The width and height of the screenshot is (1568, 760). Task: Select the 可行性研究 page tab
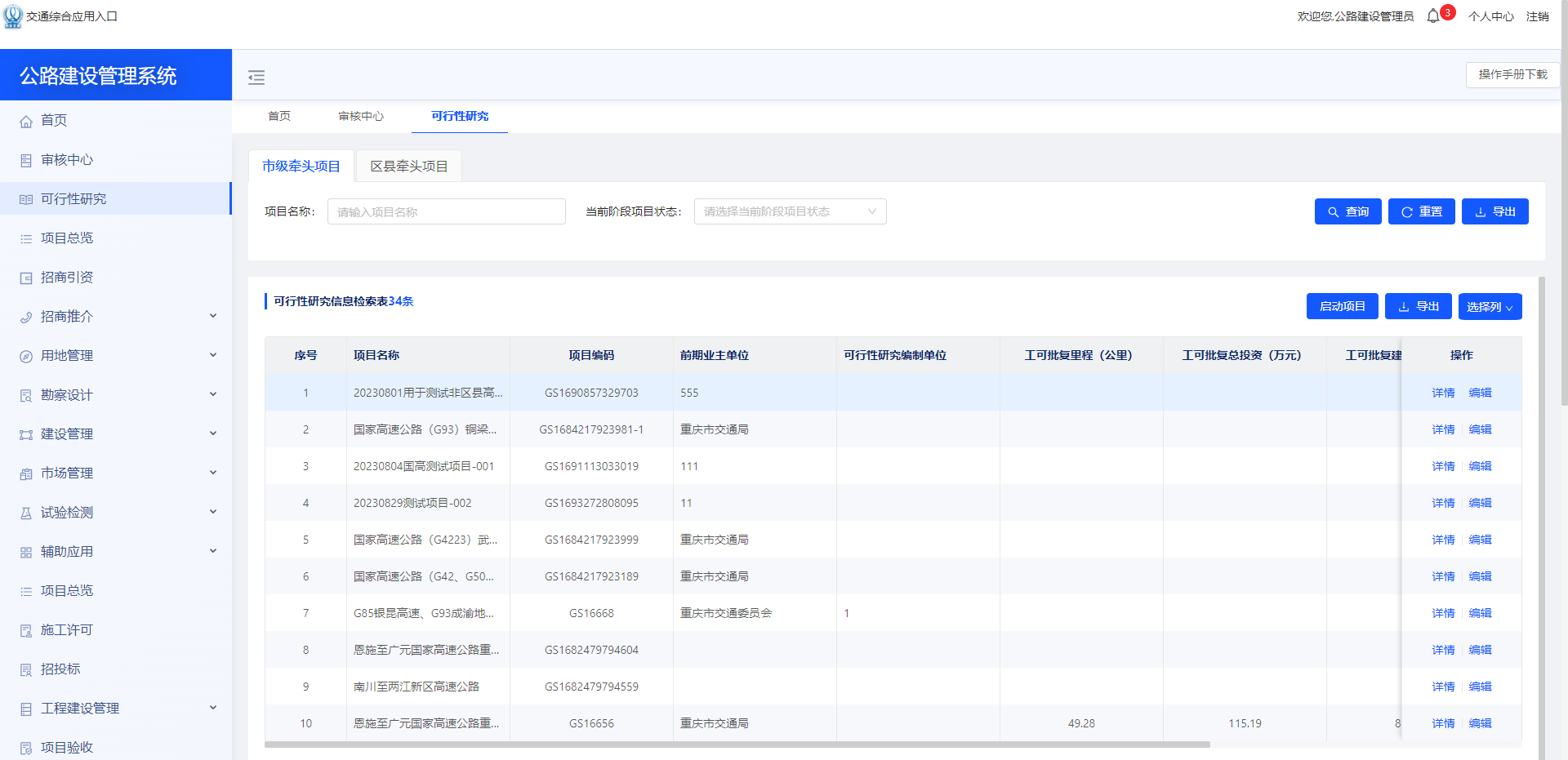(460, 116)
